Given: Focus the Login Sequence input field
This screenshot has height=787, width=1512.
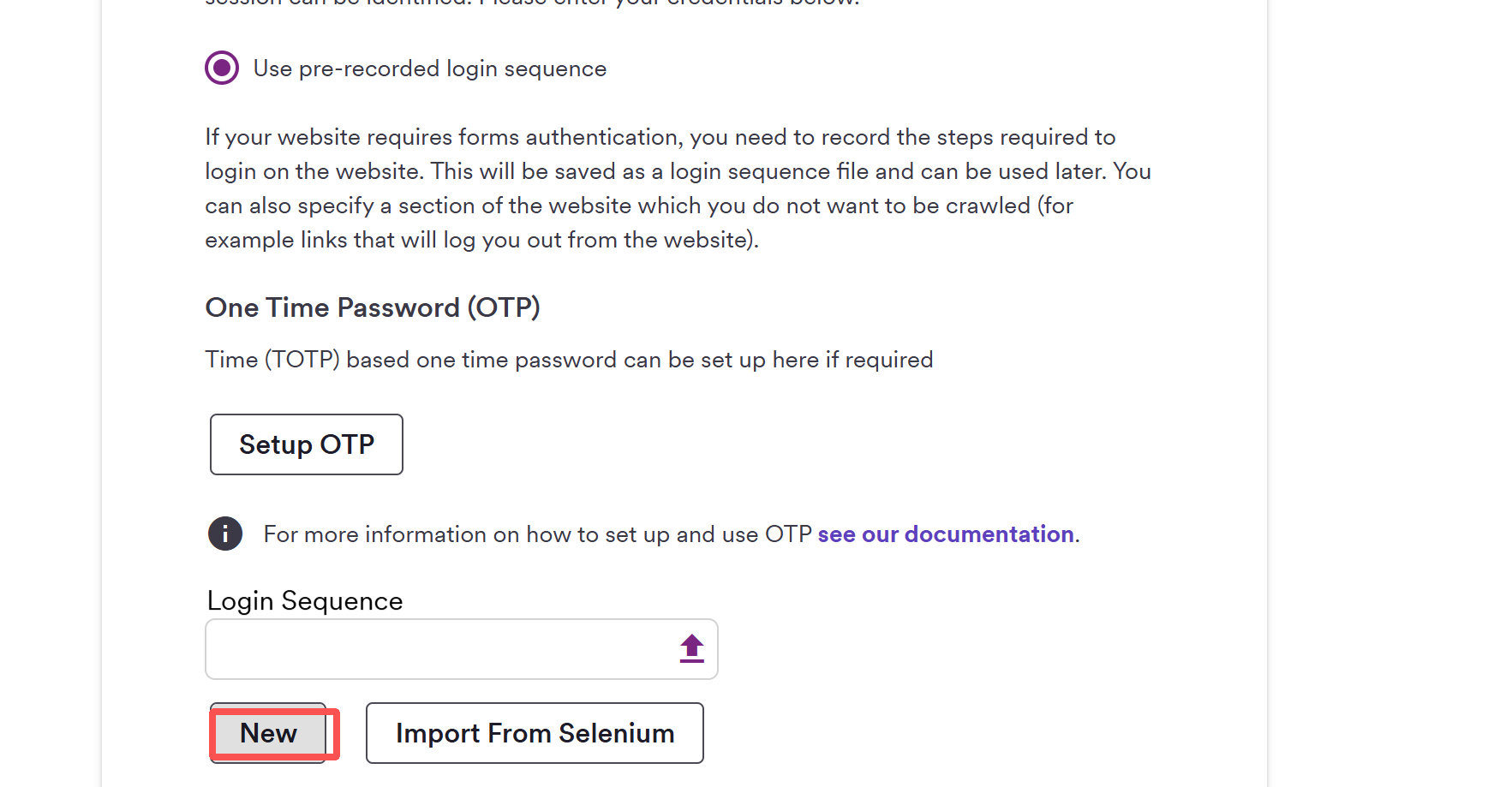Looking at the screenshot, I should click(x=437, y=649).
